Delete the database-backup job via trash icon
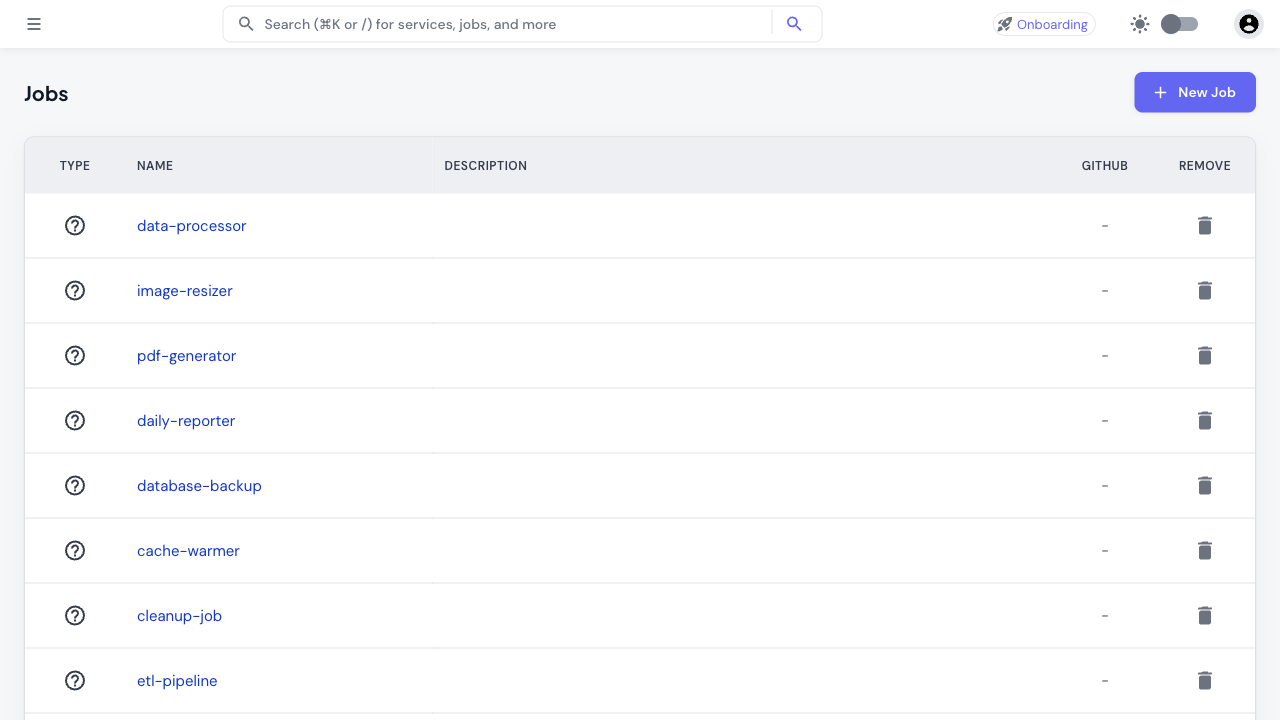This screenshot has width=1280, height=720. pos(1204,485)
